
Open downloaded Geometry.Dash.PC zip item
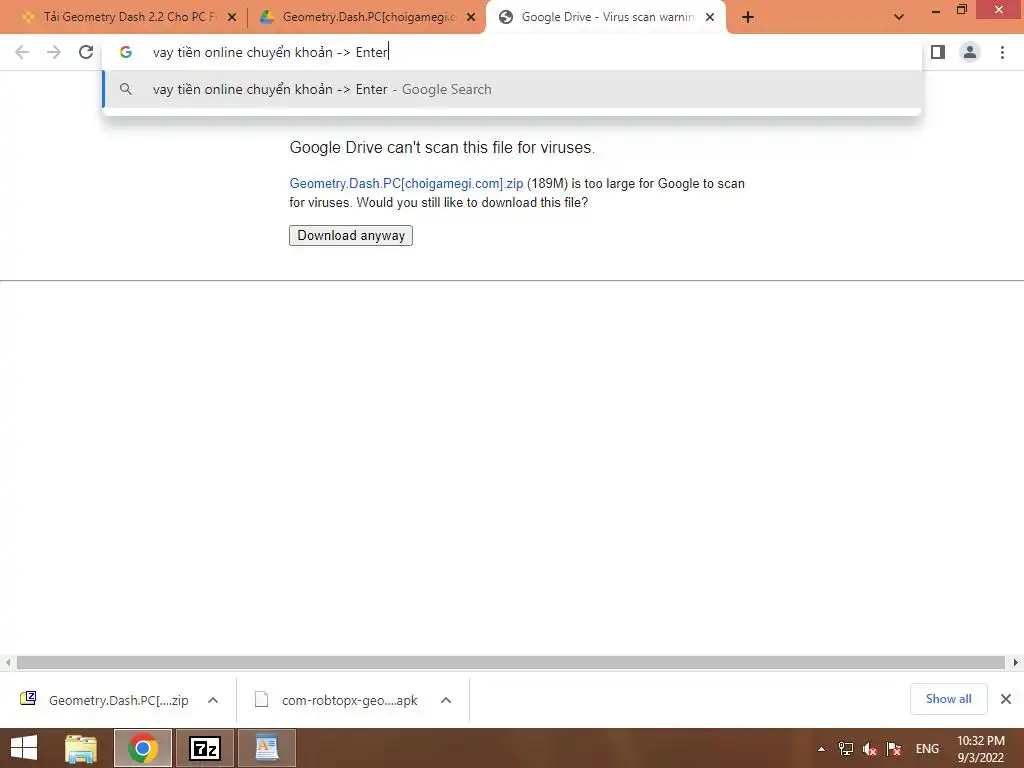tap(104, 700)
